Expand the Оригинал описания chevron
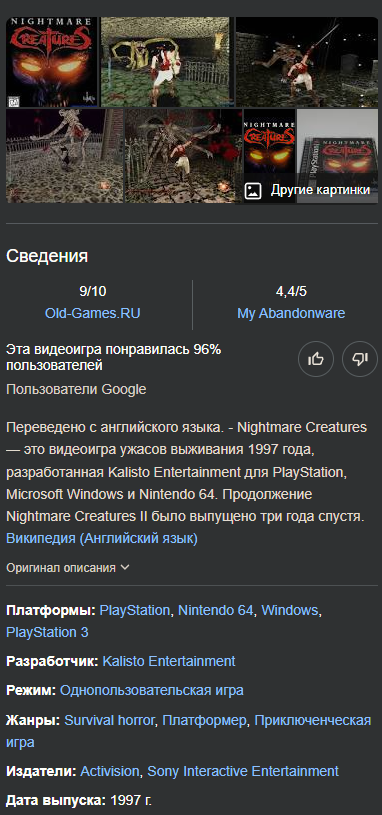This screenshot has width=382, height=815. pyautogui.click(x=125, y=568)
